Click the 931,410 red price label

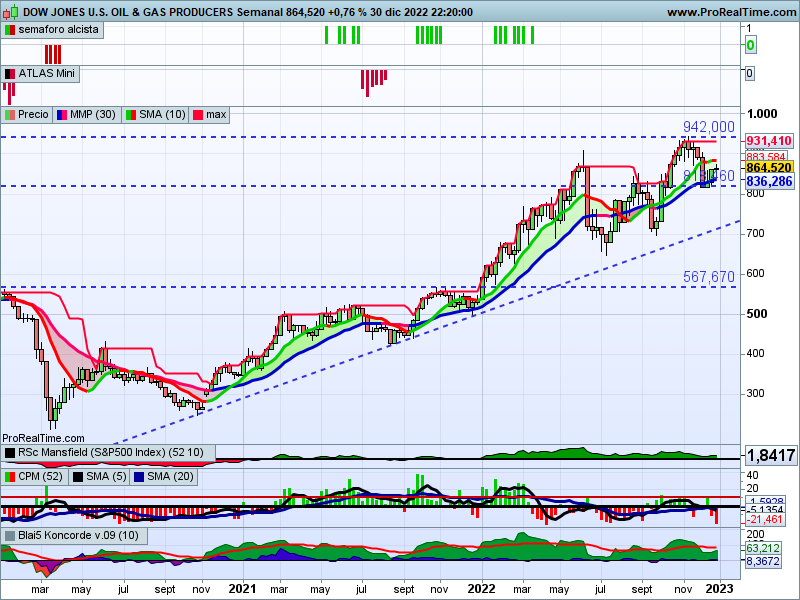[x=769, y=141]
